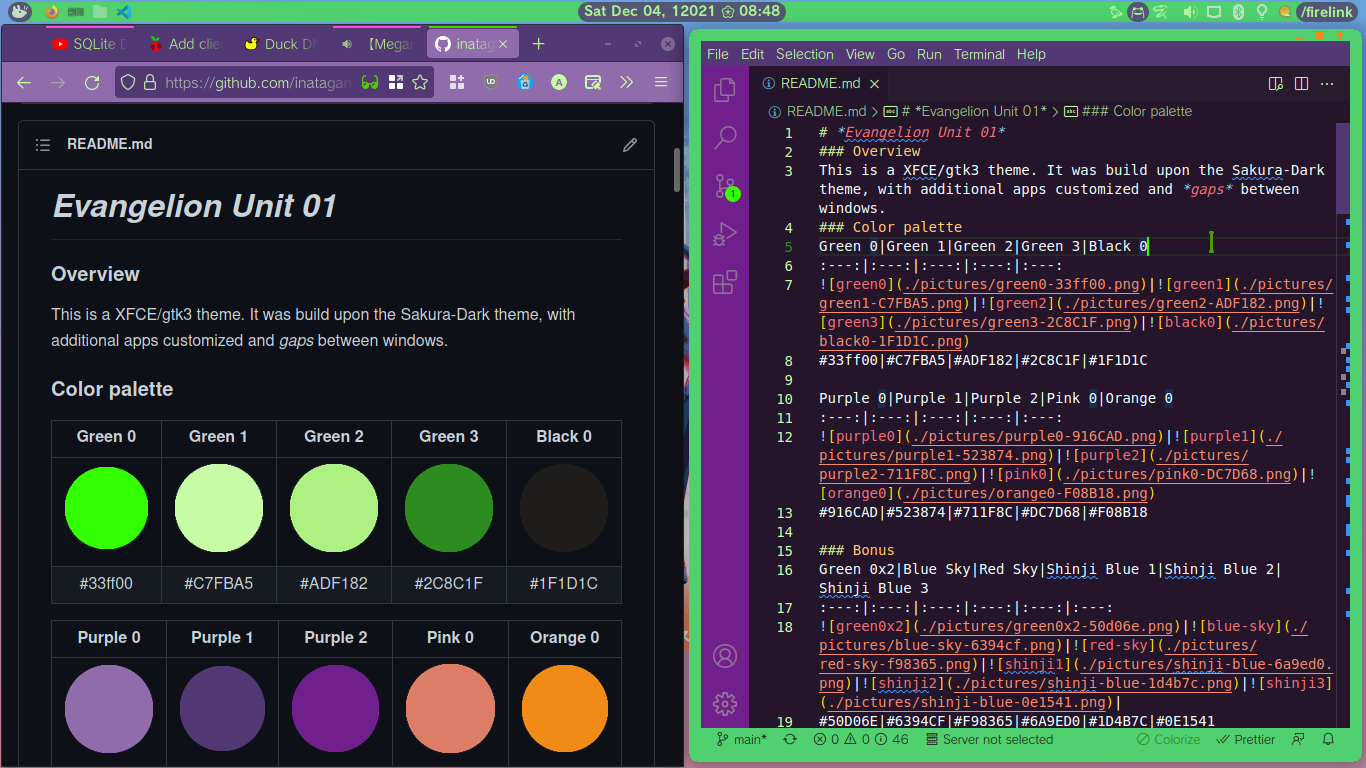This screenshot has height=768, width=1366.
Task: Open markdown preview to the side
Action: point(1275,84)
